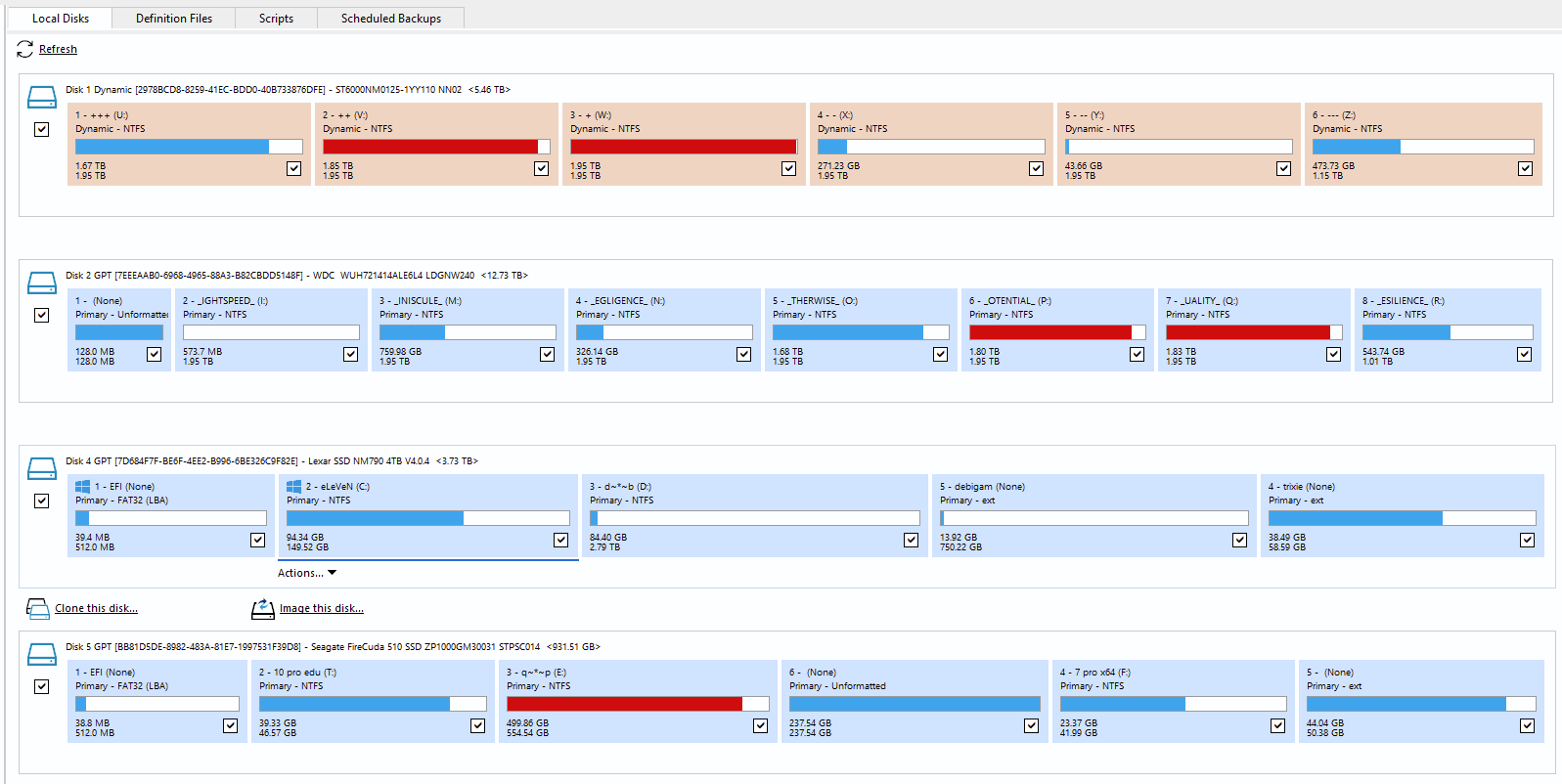This screenshot has width=1562, height=784.
Task: Click Windows logo on Disk 4 EFI partition
Action: [83, 486]
